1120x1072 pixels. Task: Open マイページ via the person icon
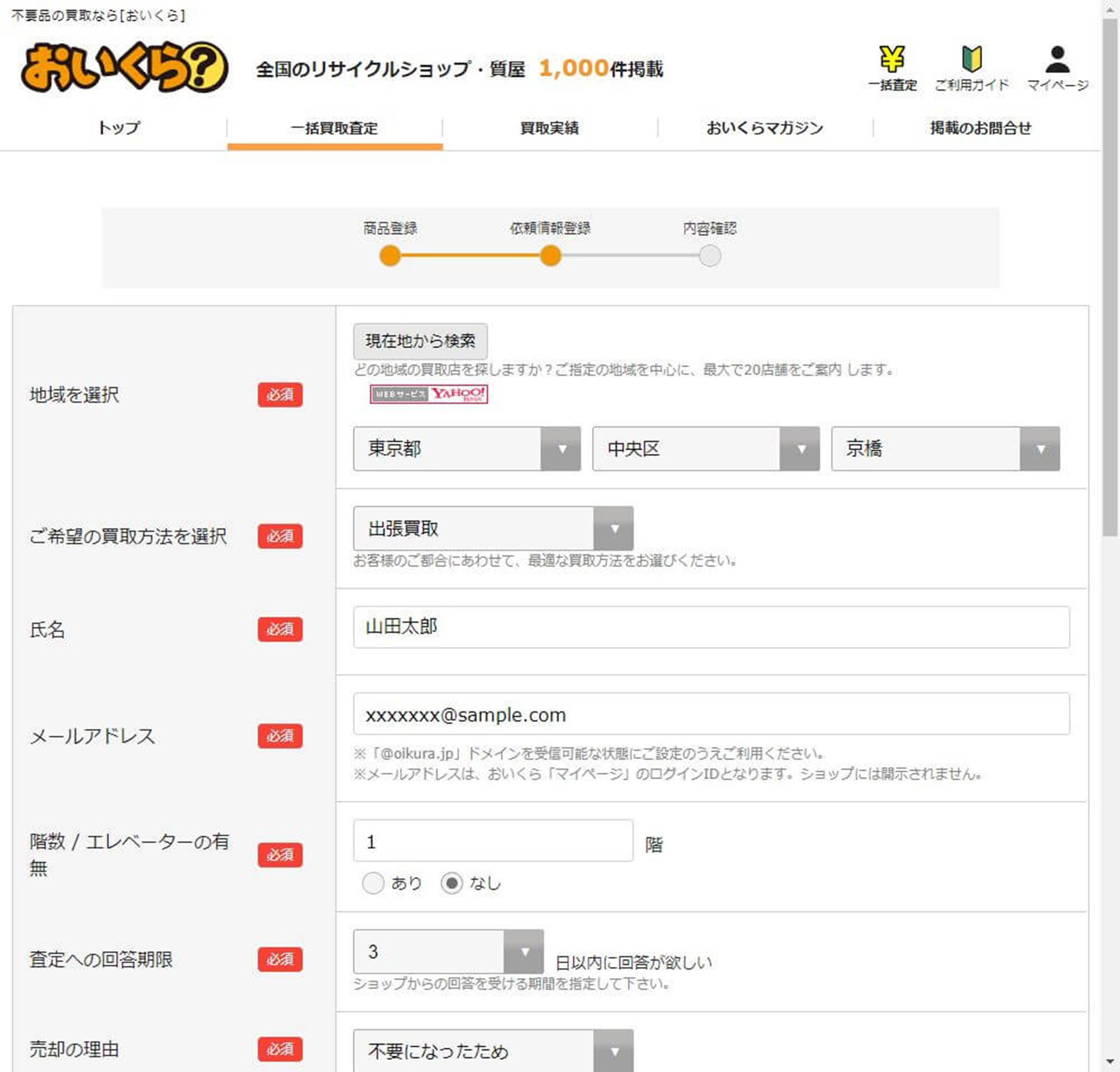coord(1057,58)
